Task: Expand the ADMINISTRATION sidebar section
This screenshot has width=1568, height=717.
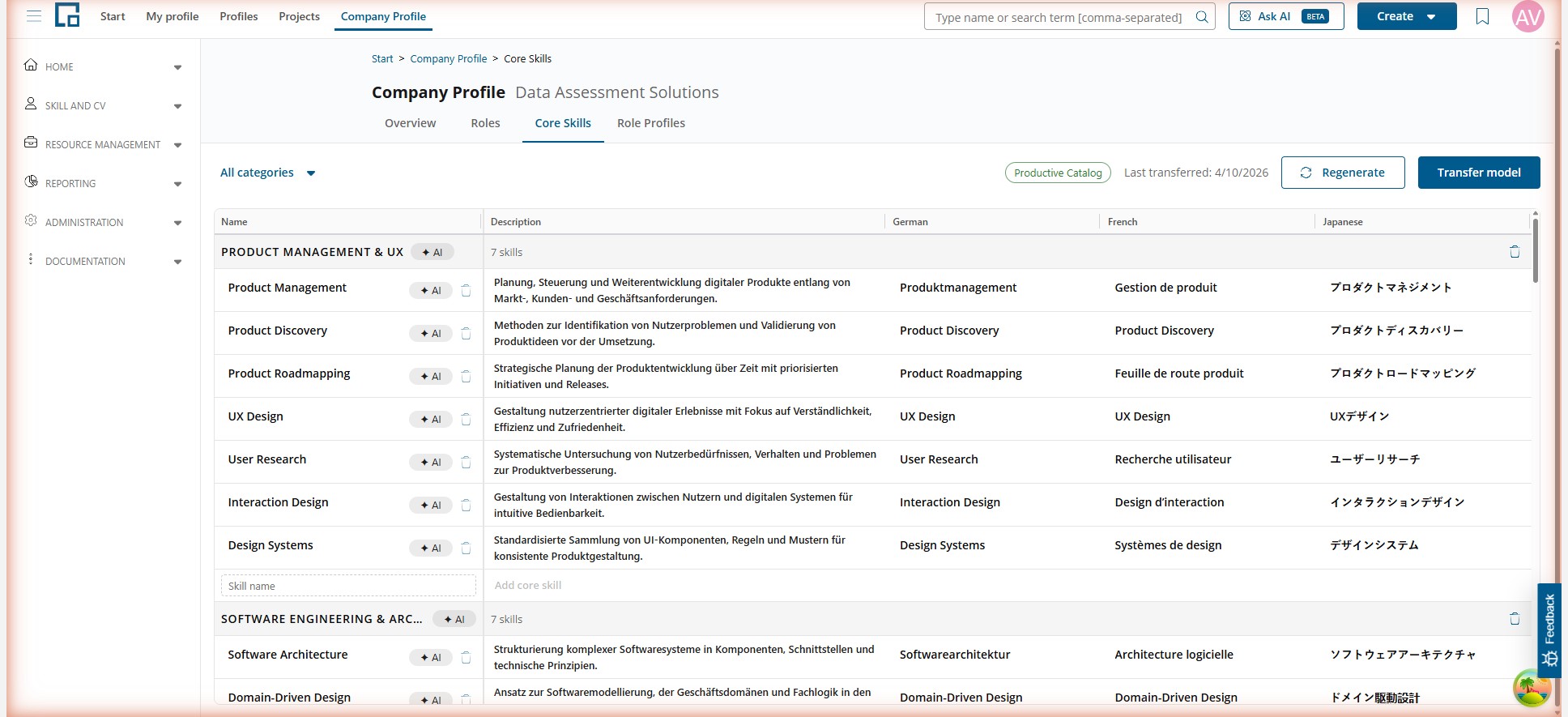Action: point(103,222)
